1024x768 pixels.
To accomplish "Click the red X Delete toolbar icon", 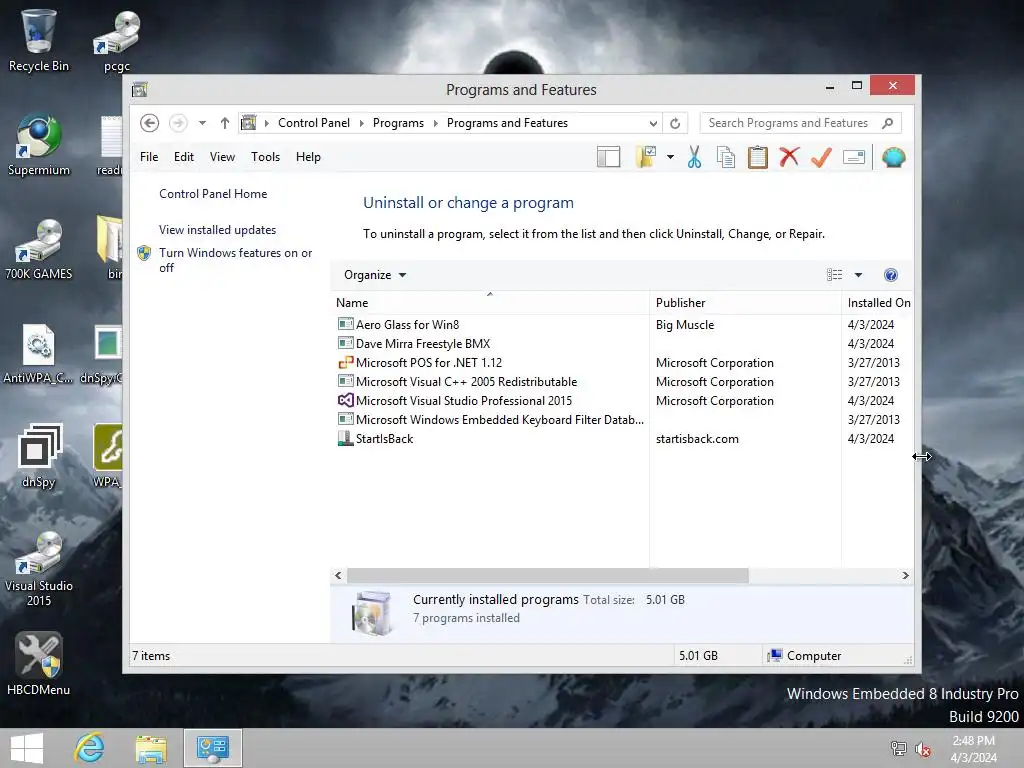I will pos(790,157).
